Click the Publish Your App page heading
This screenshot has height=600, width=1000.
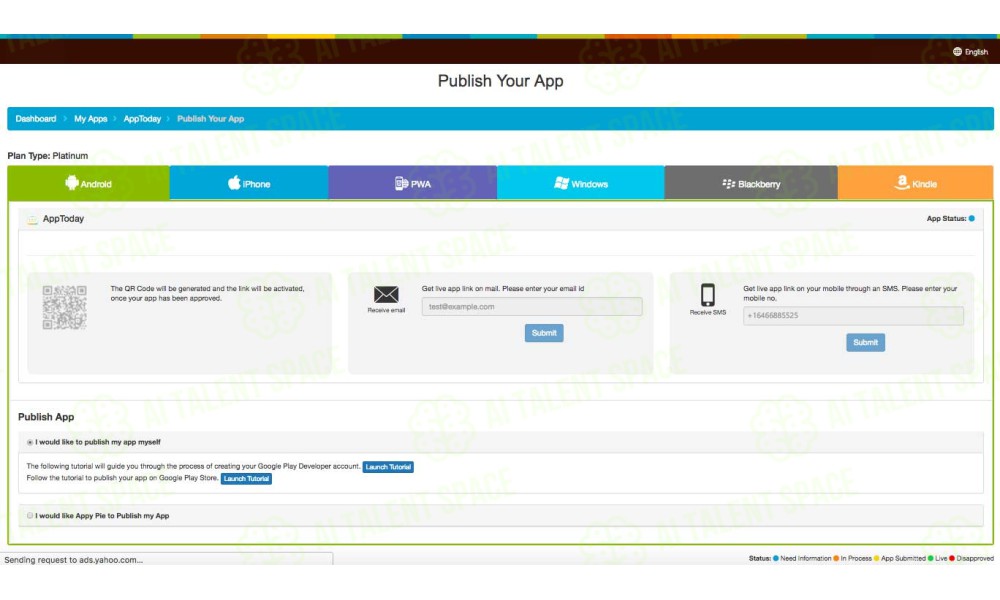[501, 81]
